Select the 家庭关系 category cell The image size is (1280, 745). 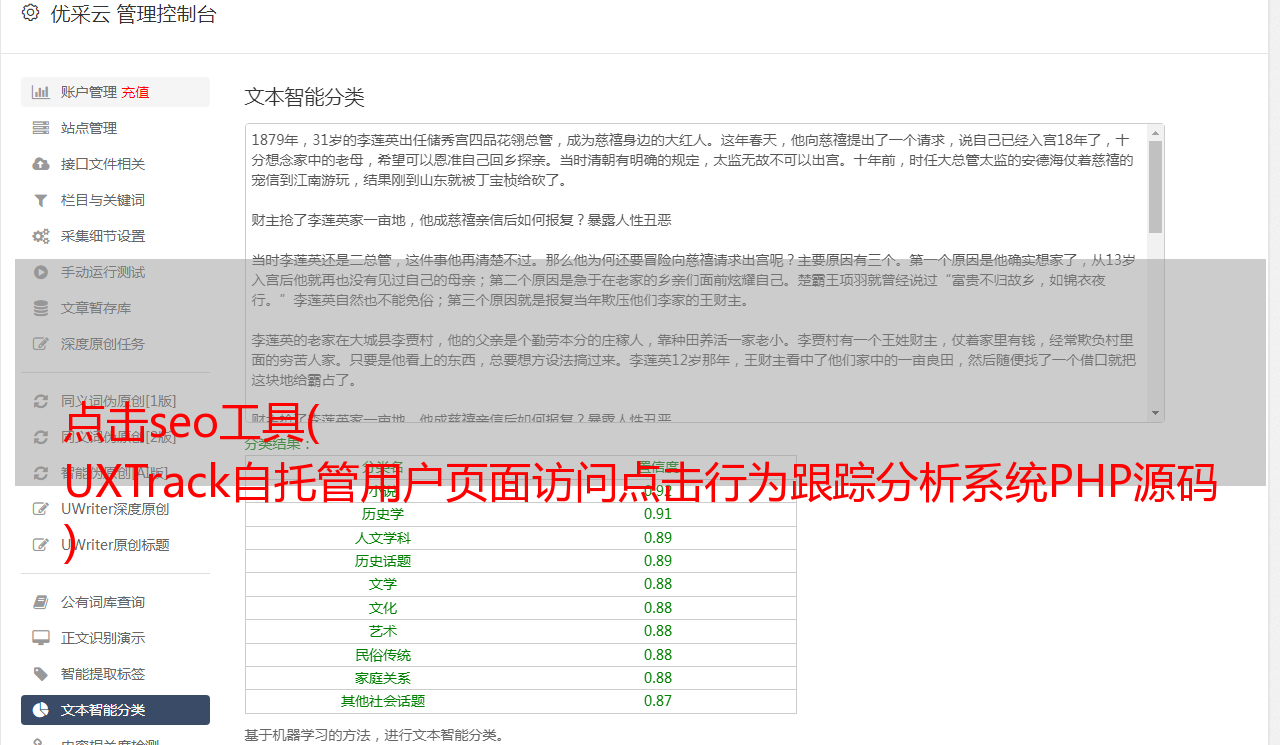383,678
